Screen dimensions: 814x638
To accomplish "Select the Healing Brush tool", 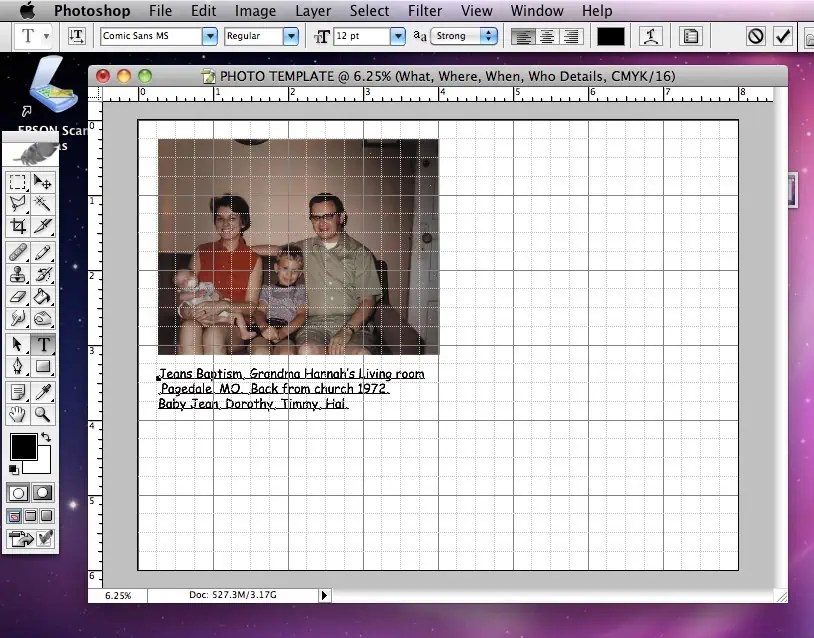I will (16, 252).
